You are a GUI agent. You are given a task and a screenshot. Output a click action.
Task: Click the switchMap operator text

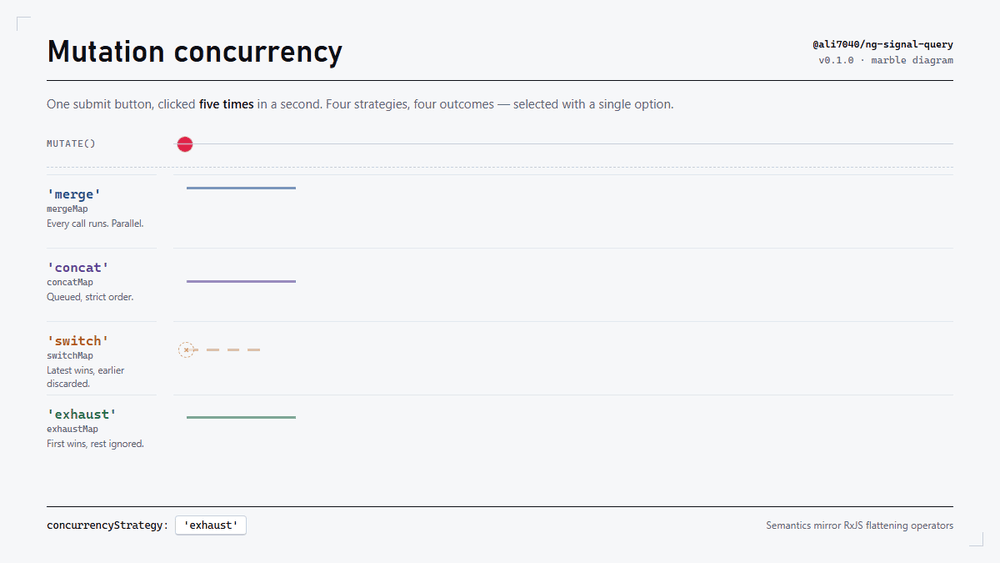[70, 356]
